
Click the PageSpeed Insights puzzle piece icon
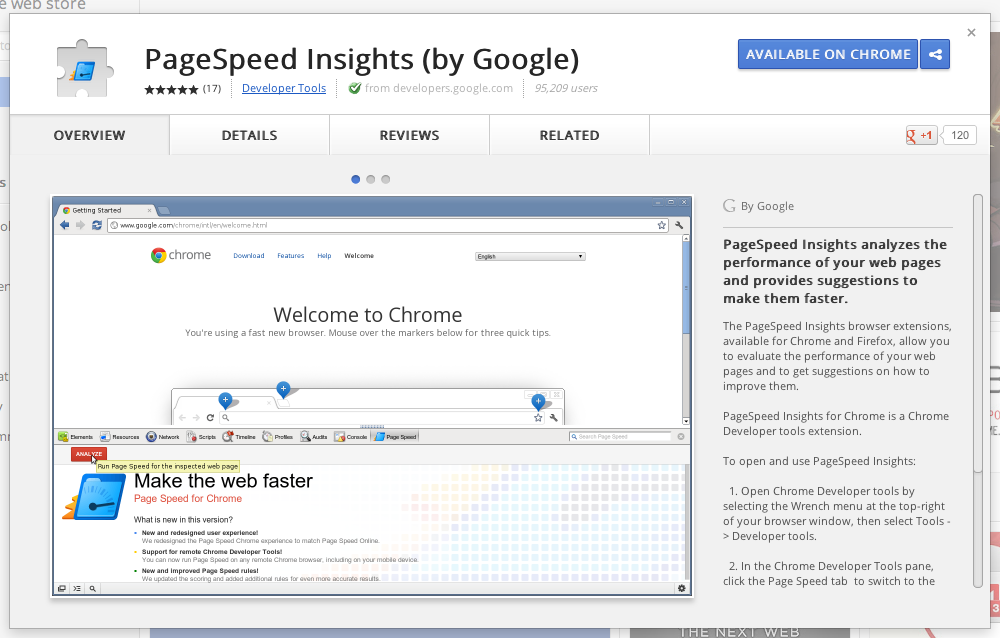(x=86, y=71)
